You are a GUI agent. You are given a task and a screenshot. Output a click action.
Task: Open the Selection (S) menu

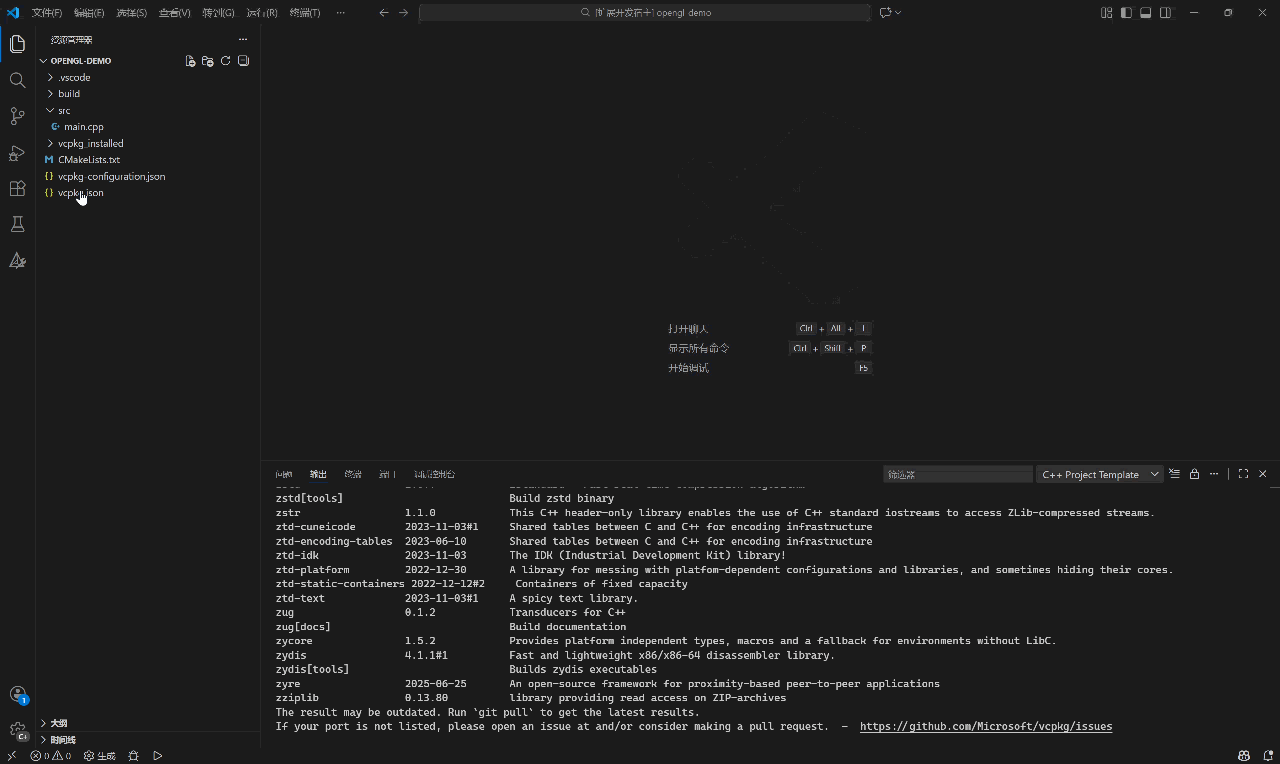(131, 12)
